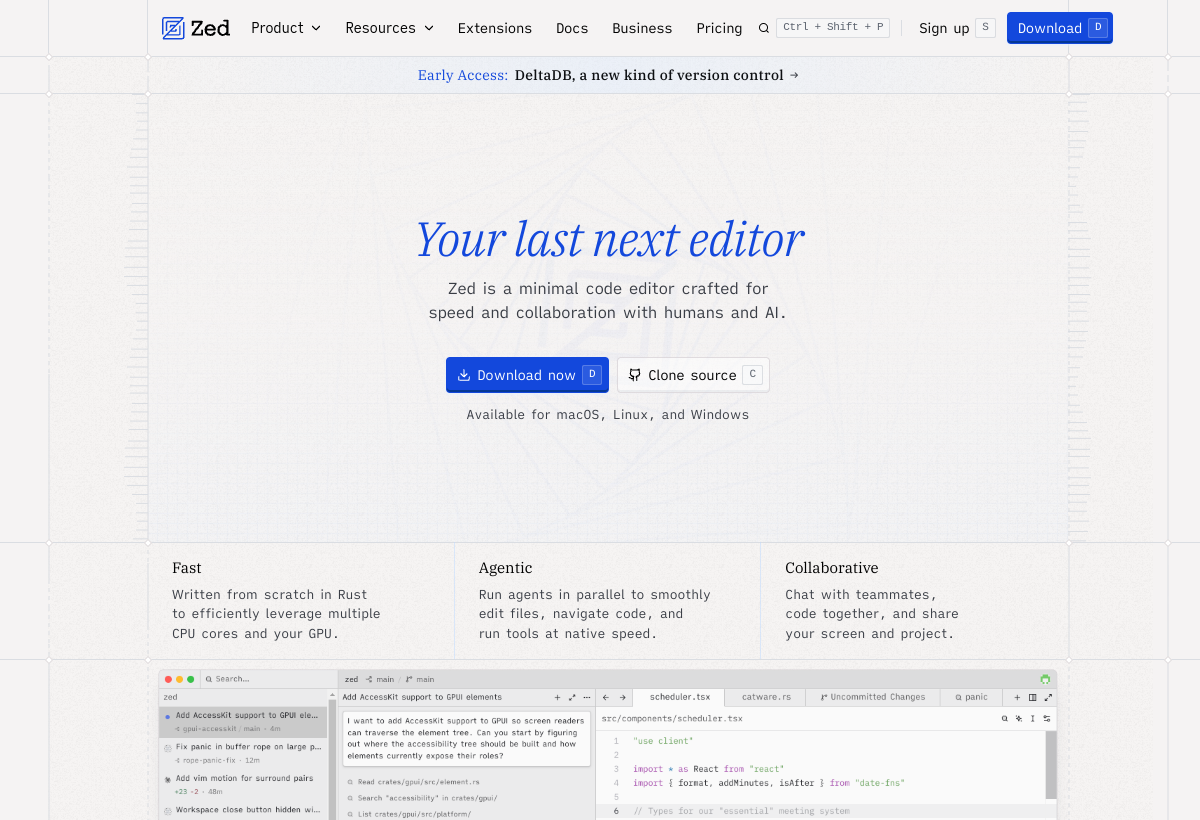This screenshot has width=1200, height=820.
Task: Click the new thread plus icon in agent panel
Action: coord(557,697)
